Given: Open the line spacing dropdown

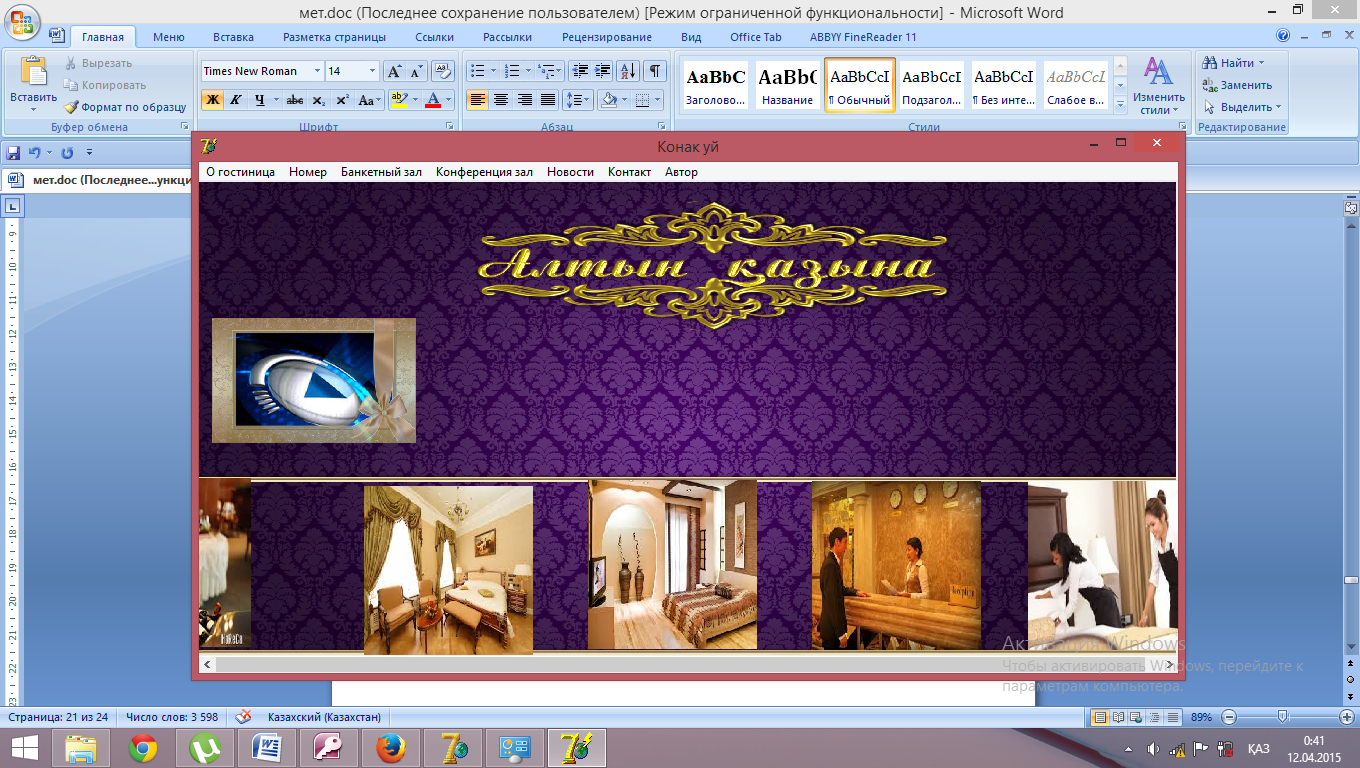Looking at the screenshot, I should [579, 100].
